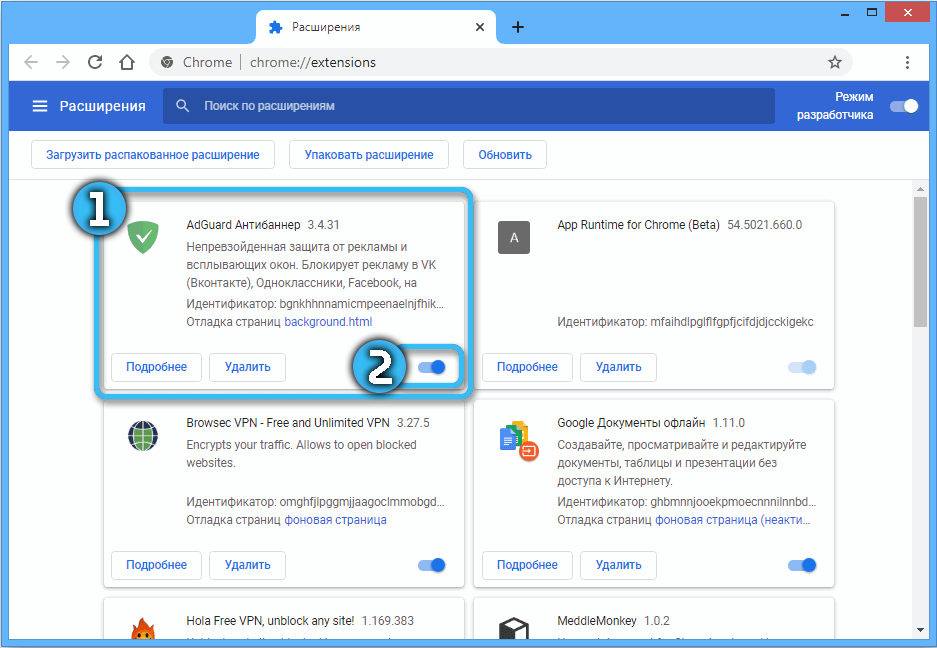
Task: Disable Google Документы офлайн extension toggle
Action: point(802,565)
